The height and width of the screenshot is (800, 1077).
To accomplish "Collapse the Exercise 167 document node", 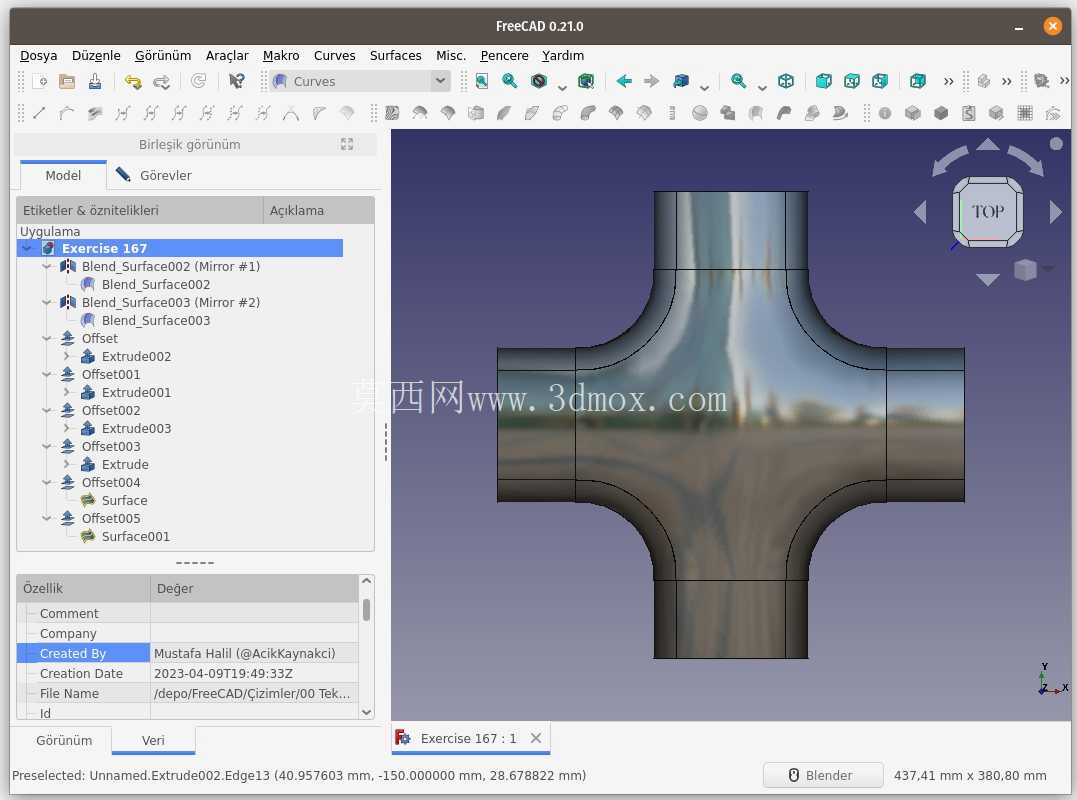I will coord(27,248).
